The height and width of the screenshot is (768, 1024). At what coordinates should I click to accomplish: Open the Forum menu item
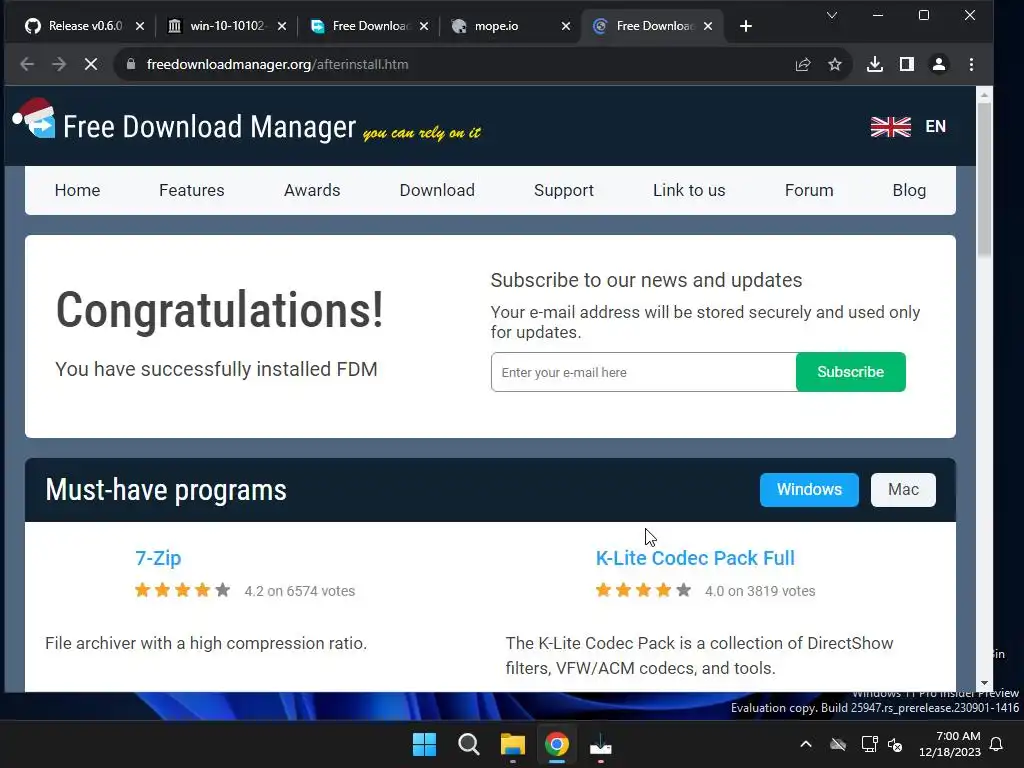pyautogui.click(x=808, y=190)
